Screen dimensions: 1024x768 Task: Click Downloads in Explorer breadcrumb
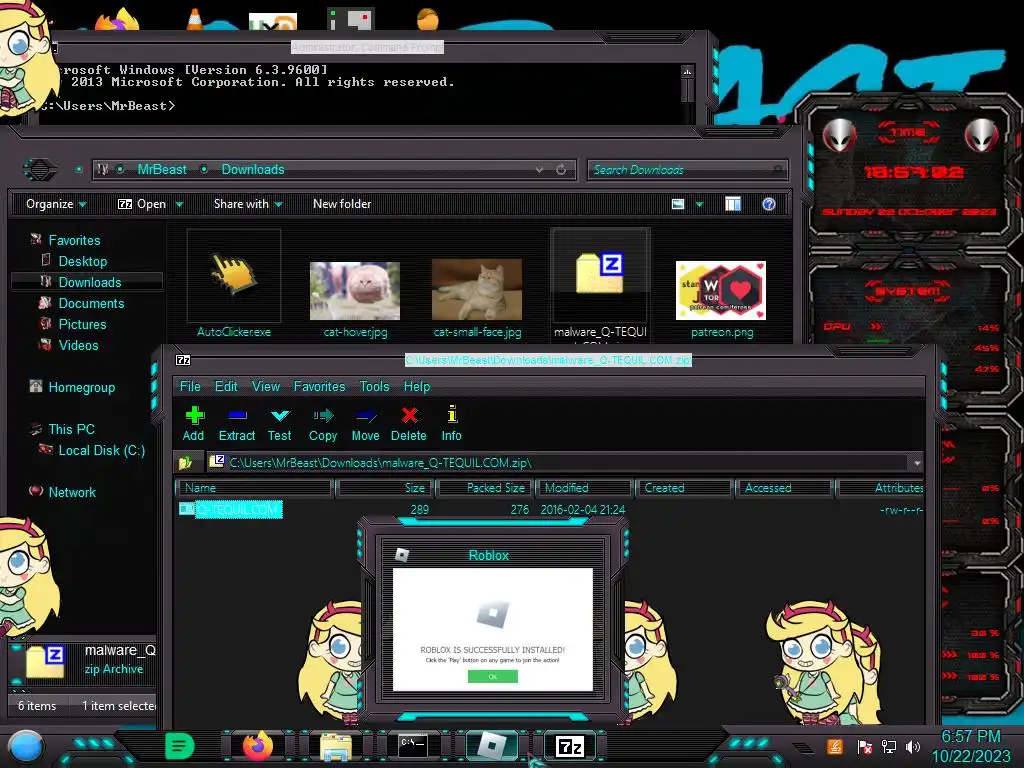coord(253,170)
